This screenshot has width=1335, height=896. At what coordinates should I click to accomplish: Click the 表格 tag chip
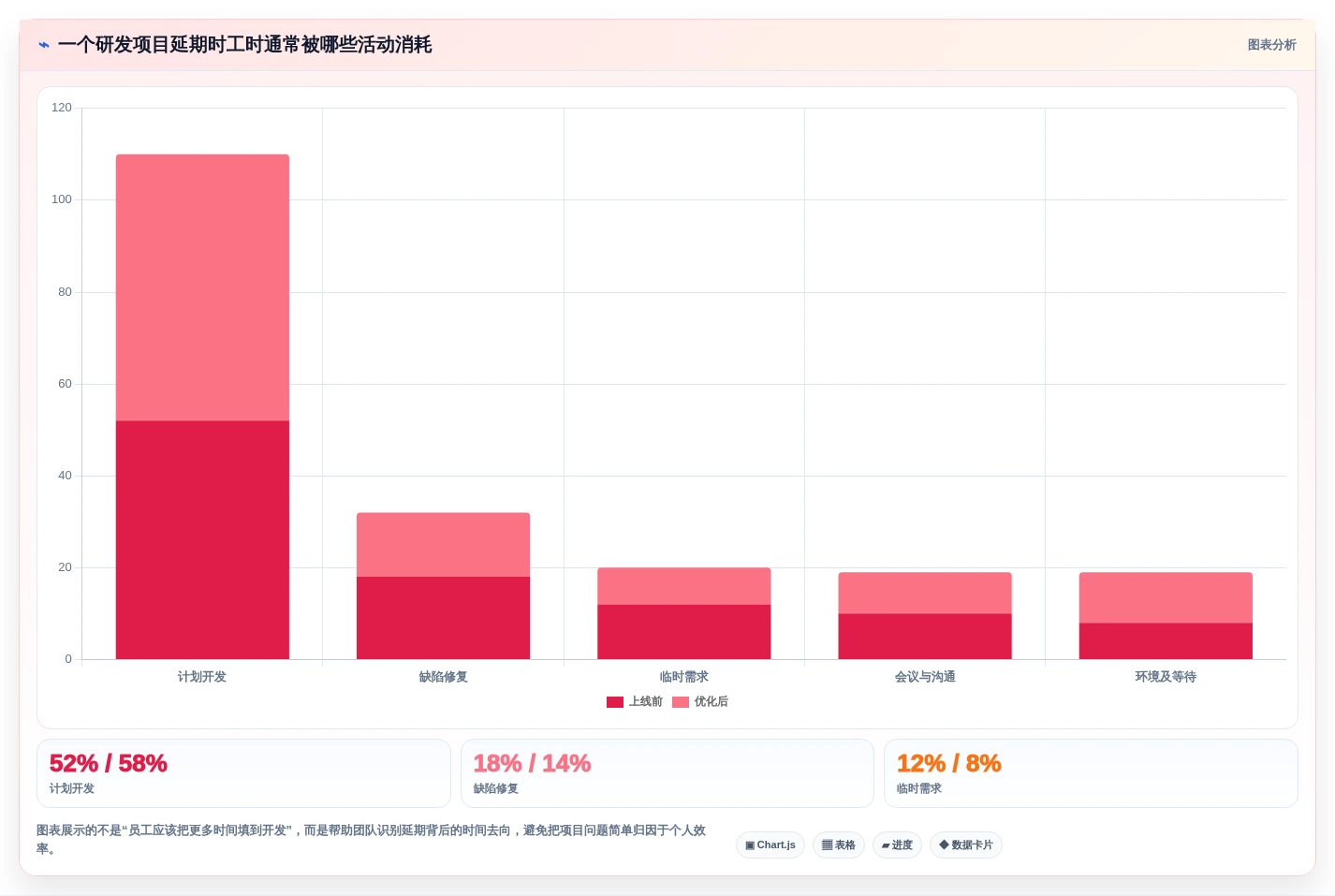[x=839, y=845]
